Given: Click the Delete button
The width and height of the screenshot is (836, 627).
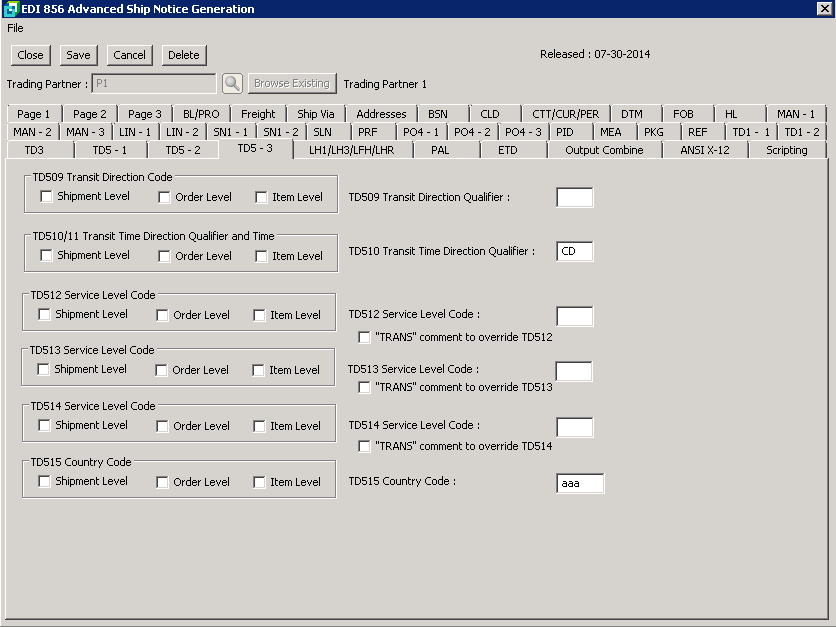Looking at the screenshot, I should pos(183,55).
